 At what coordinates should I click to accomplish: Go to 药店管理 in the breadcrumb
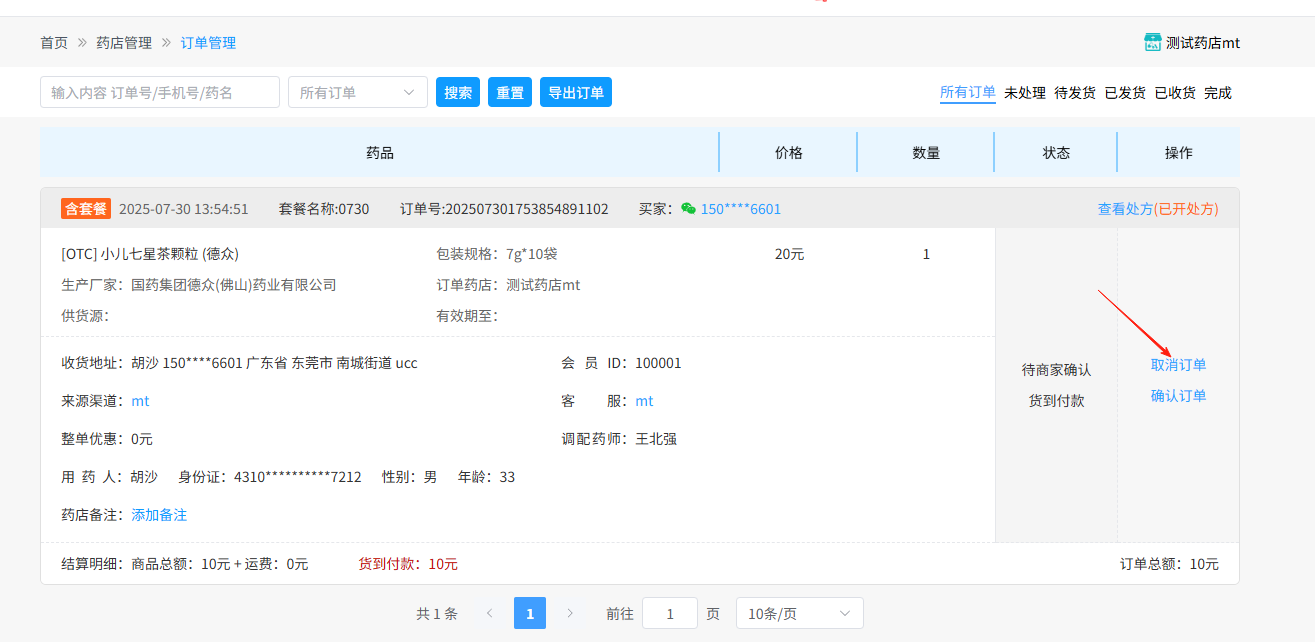[x=124, y=43]
